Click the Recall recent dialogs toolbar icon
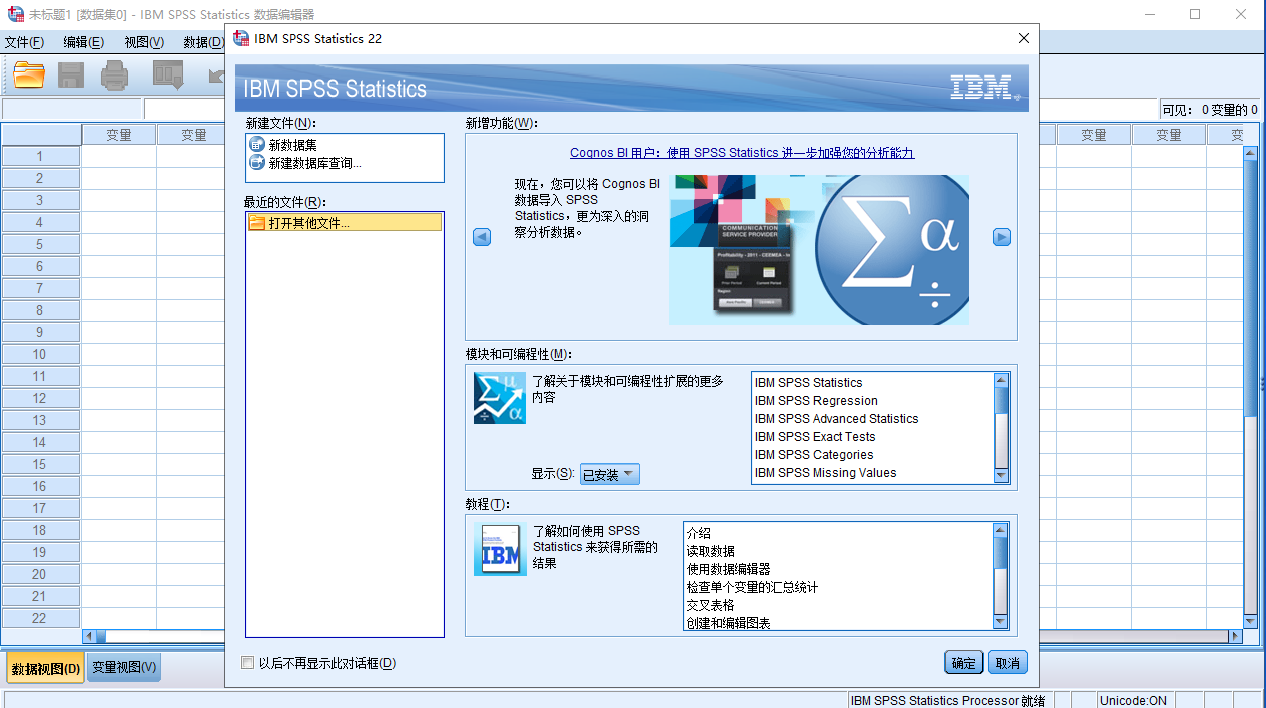 (168, 75)
